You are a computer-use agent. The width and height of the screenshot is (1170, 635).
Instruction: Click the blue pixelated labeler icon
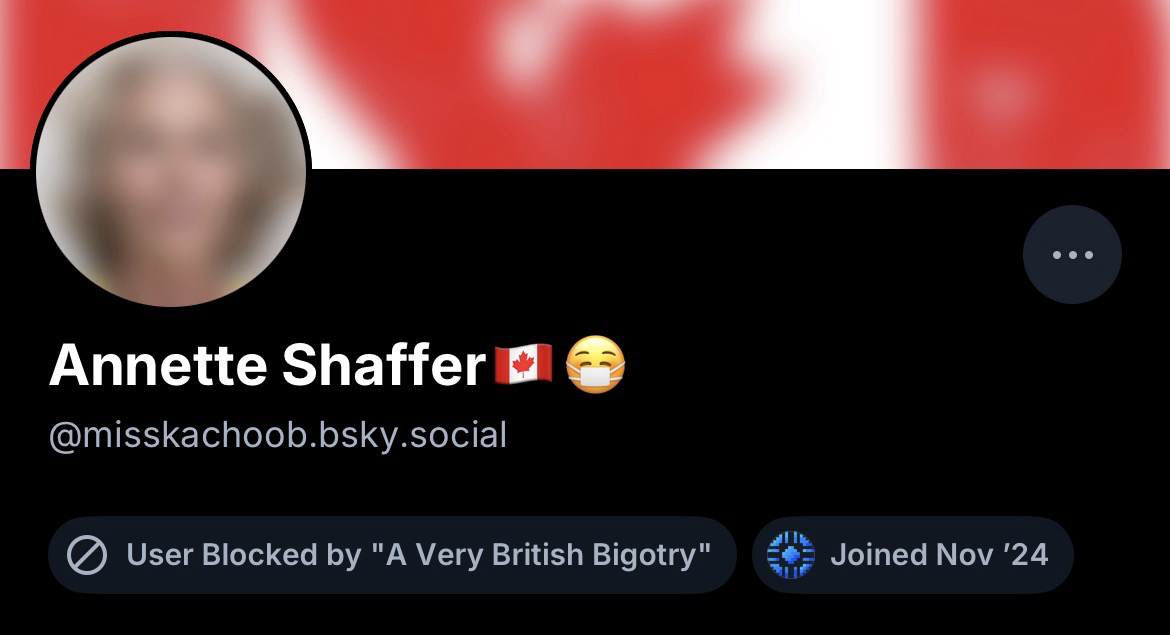[x=790, y=555]
